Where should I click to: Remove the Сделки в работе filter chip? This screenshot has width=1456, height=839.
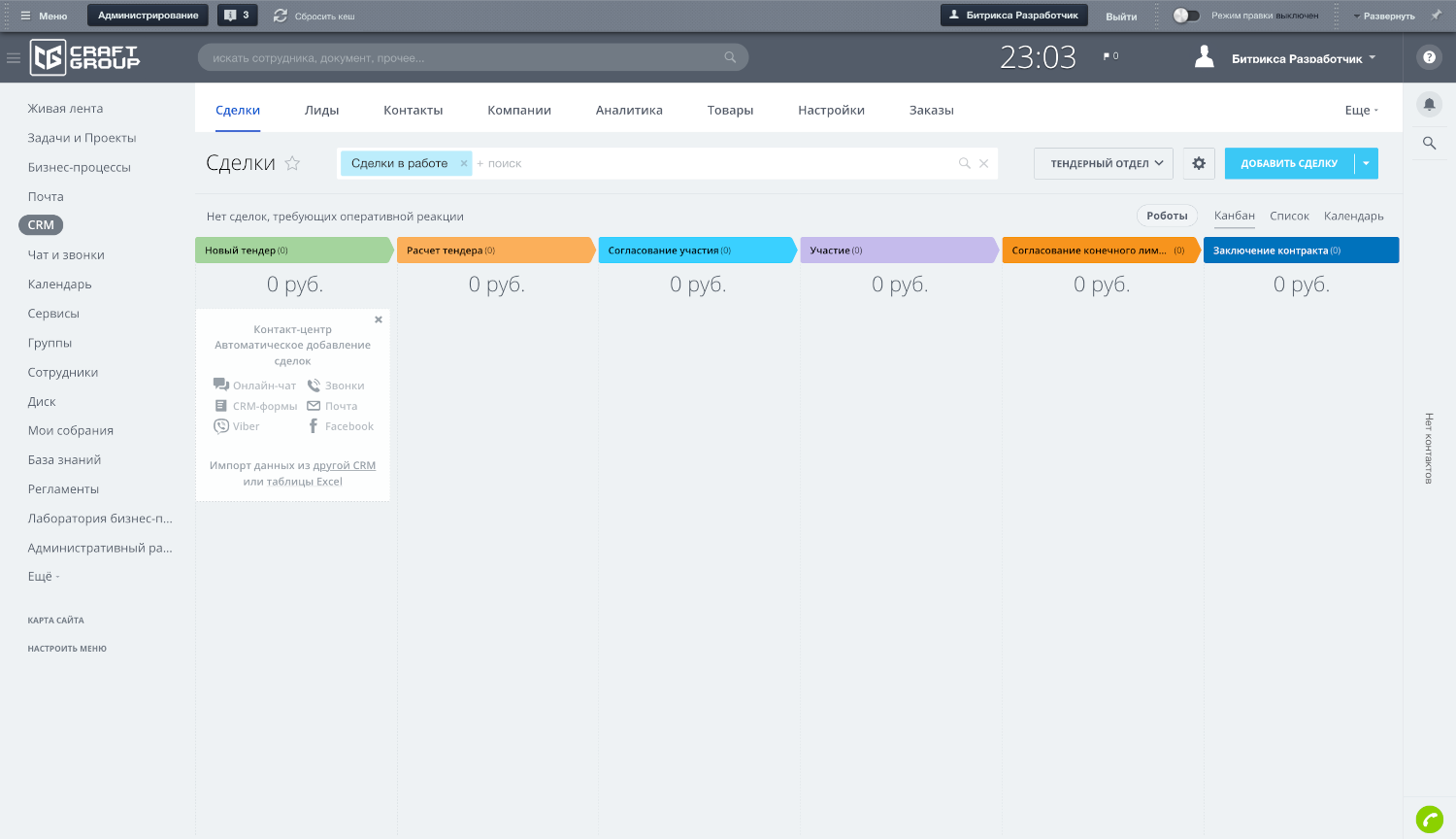[464, 163]
